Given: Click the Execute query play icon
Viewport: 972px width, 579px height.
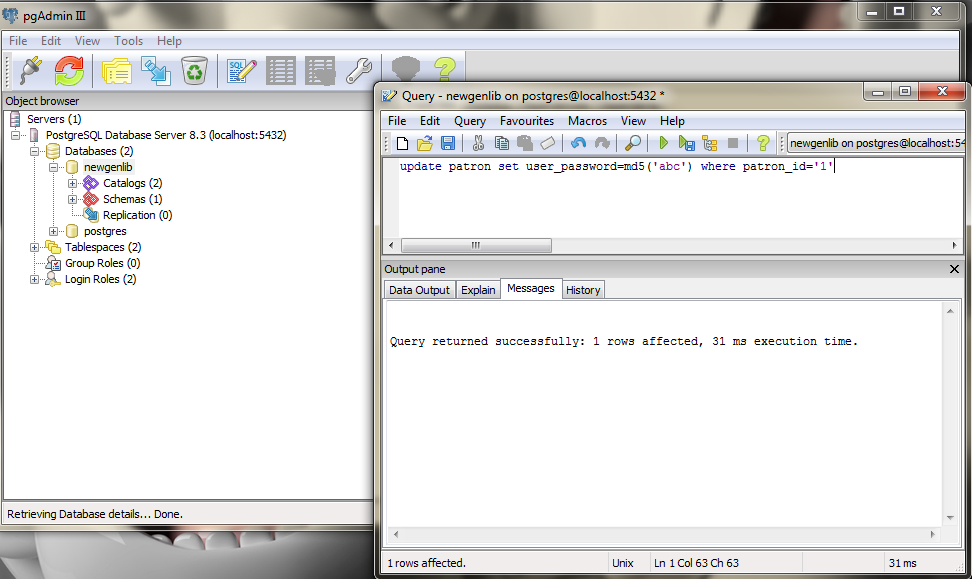Looking at the screenshot, I should (x=662, y=144).
